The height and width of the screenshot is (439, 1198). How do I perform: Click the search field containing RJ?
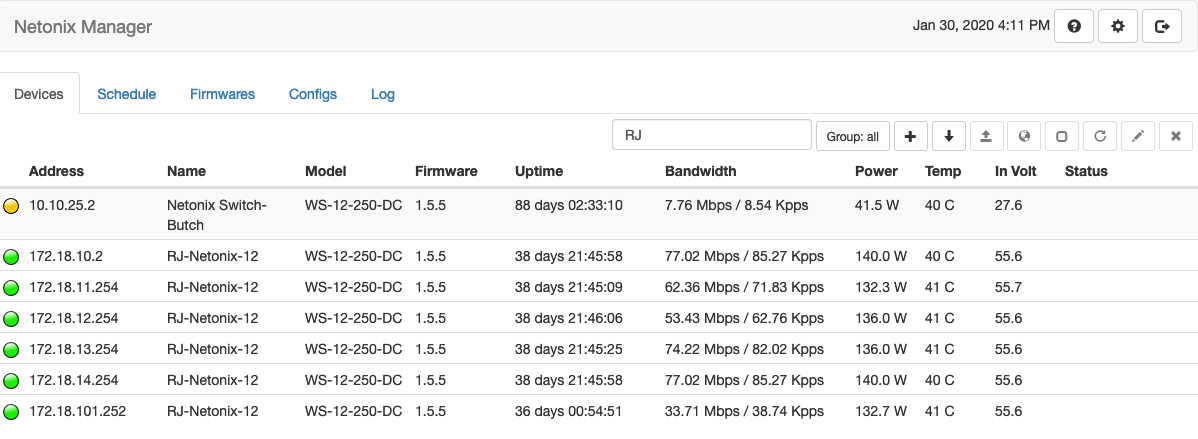[711, 135]
